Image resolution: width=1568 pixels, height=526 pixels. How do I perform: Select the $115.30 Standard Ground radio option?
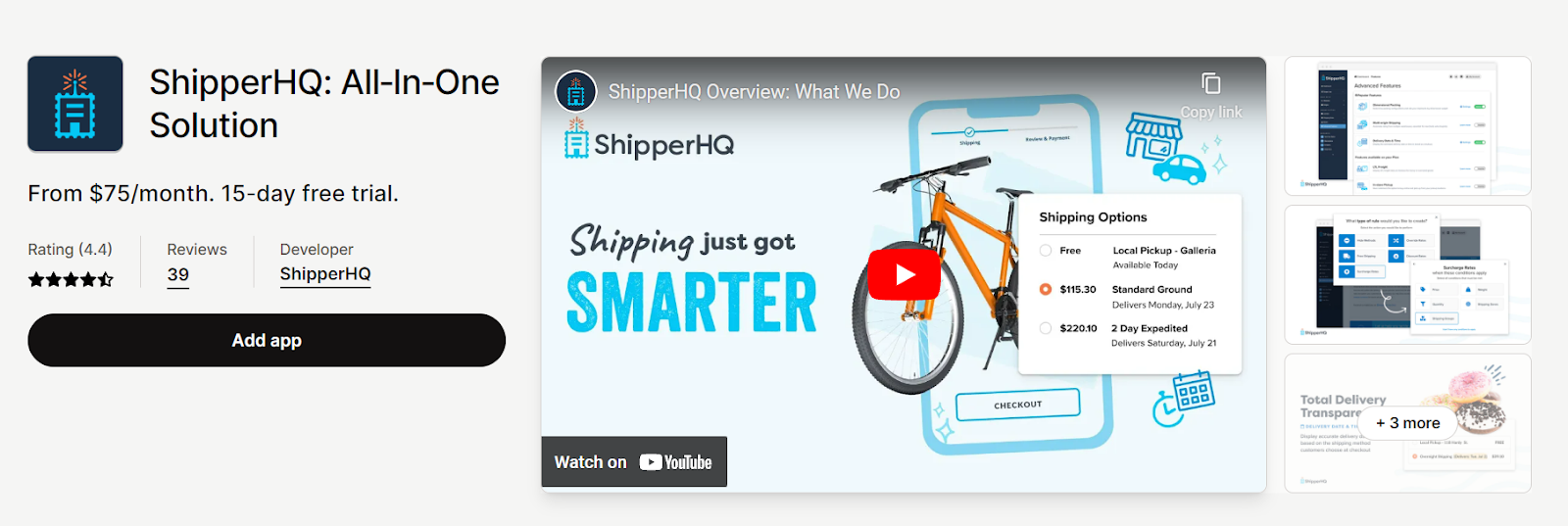(x=1046, y=289)
